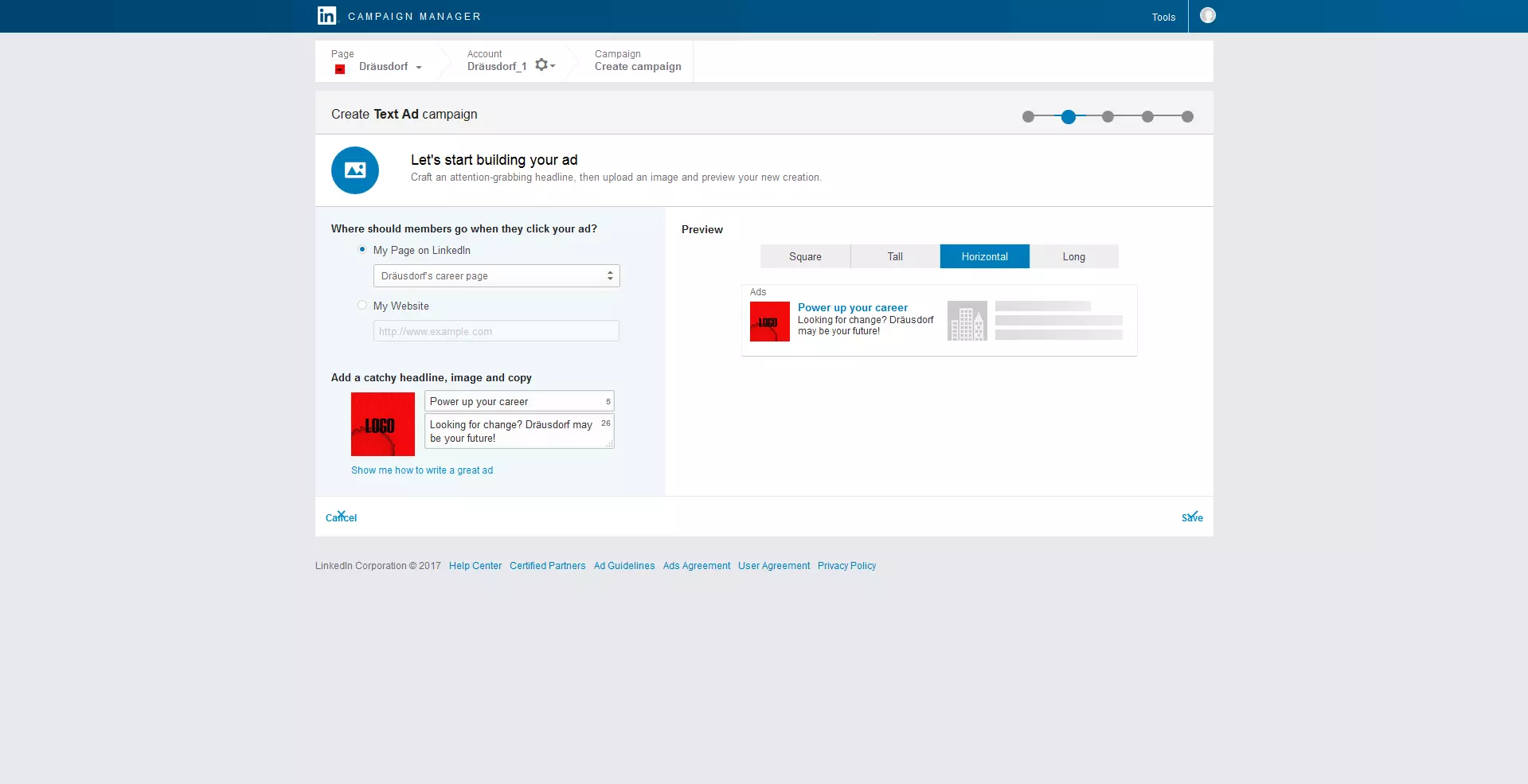Open Help Center link
Image resolution: width=1528 pixels, height=784 pixels.
[475, 566]
